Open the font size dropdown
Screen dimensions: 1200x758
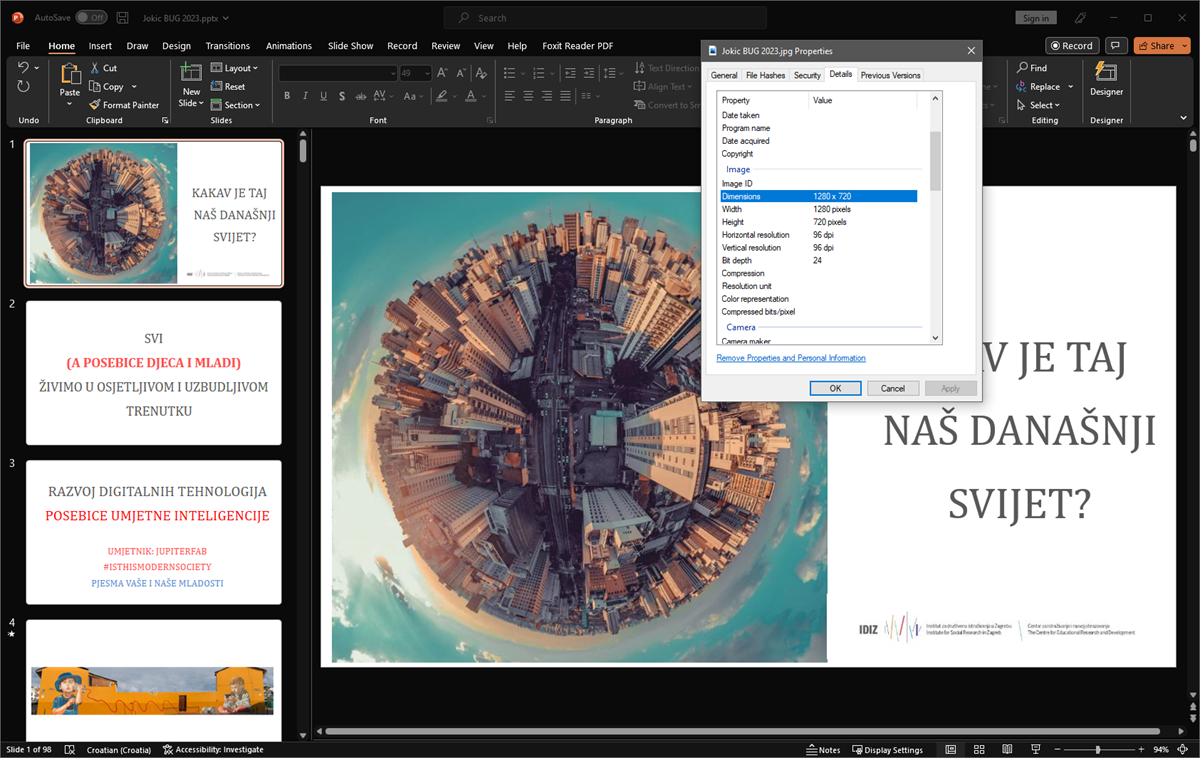427,73
